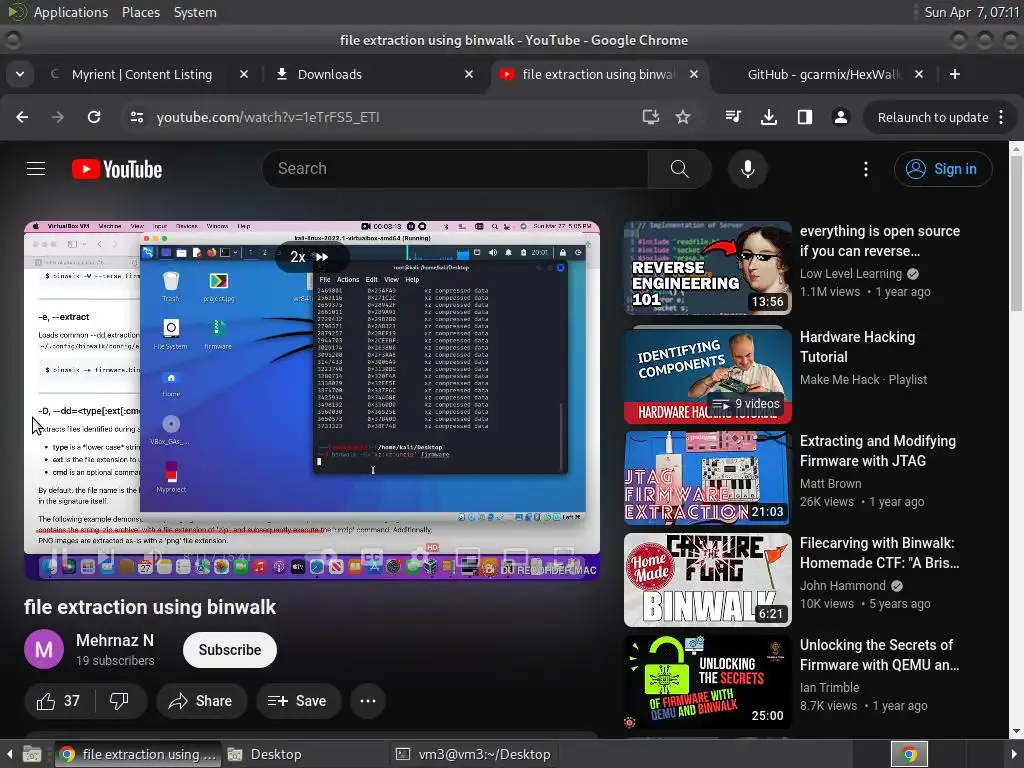Search with your voice microphone
1024x768 pixels.
pos(748,168)
